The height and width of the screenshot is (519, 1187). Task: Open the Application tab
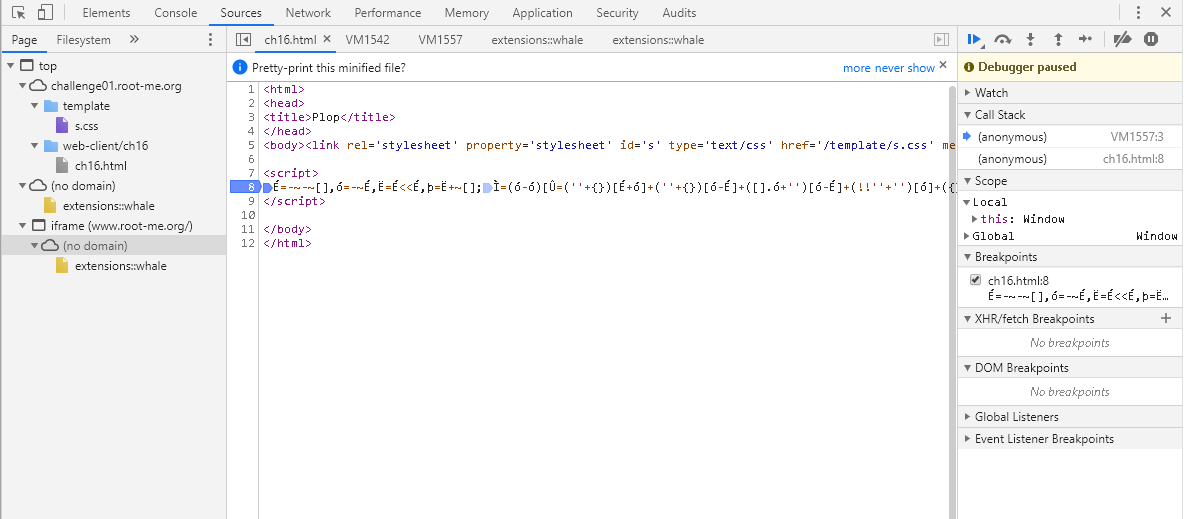(542, 13)
